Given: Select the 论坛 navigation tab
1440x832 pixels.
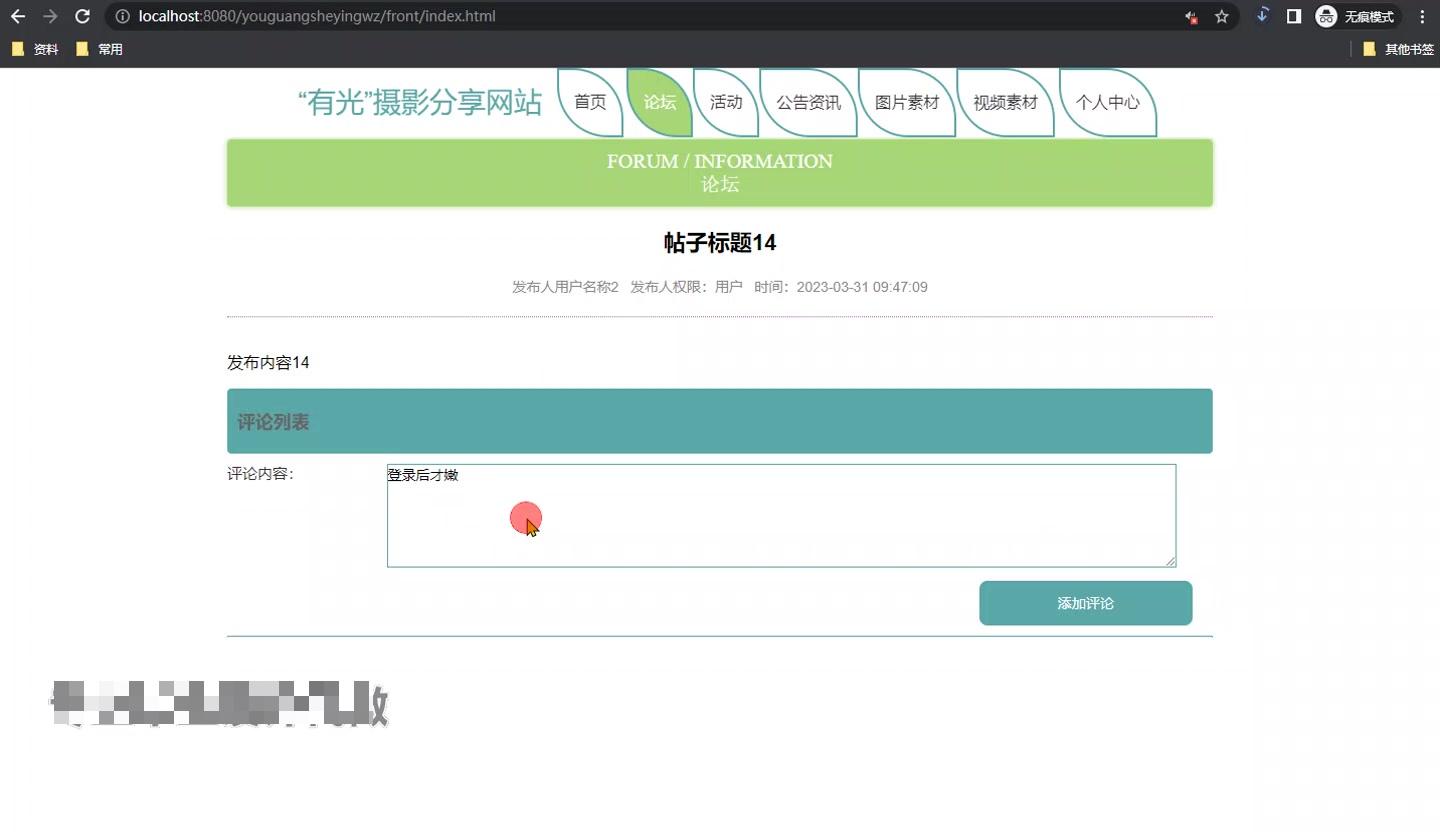Looking at the screenshot, I should tap(660, 102).
